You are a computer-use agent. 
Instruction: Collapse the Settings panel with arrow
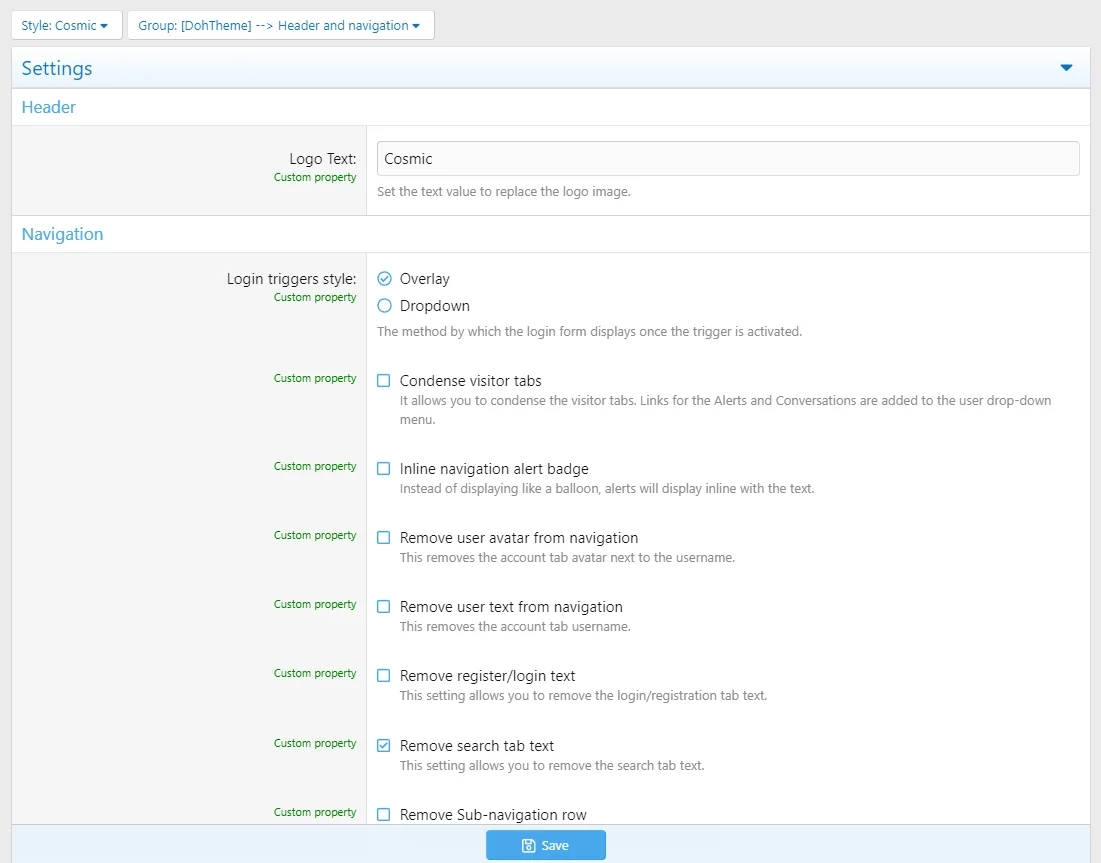point(1066,68)
